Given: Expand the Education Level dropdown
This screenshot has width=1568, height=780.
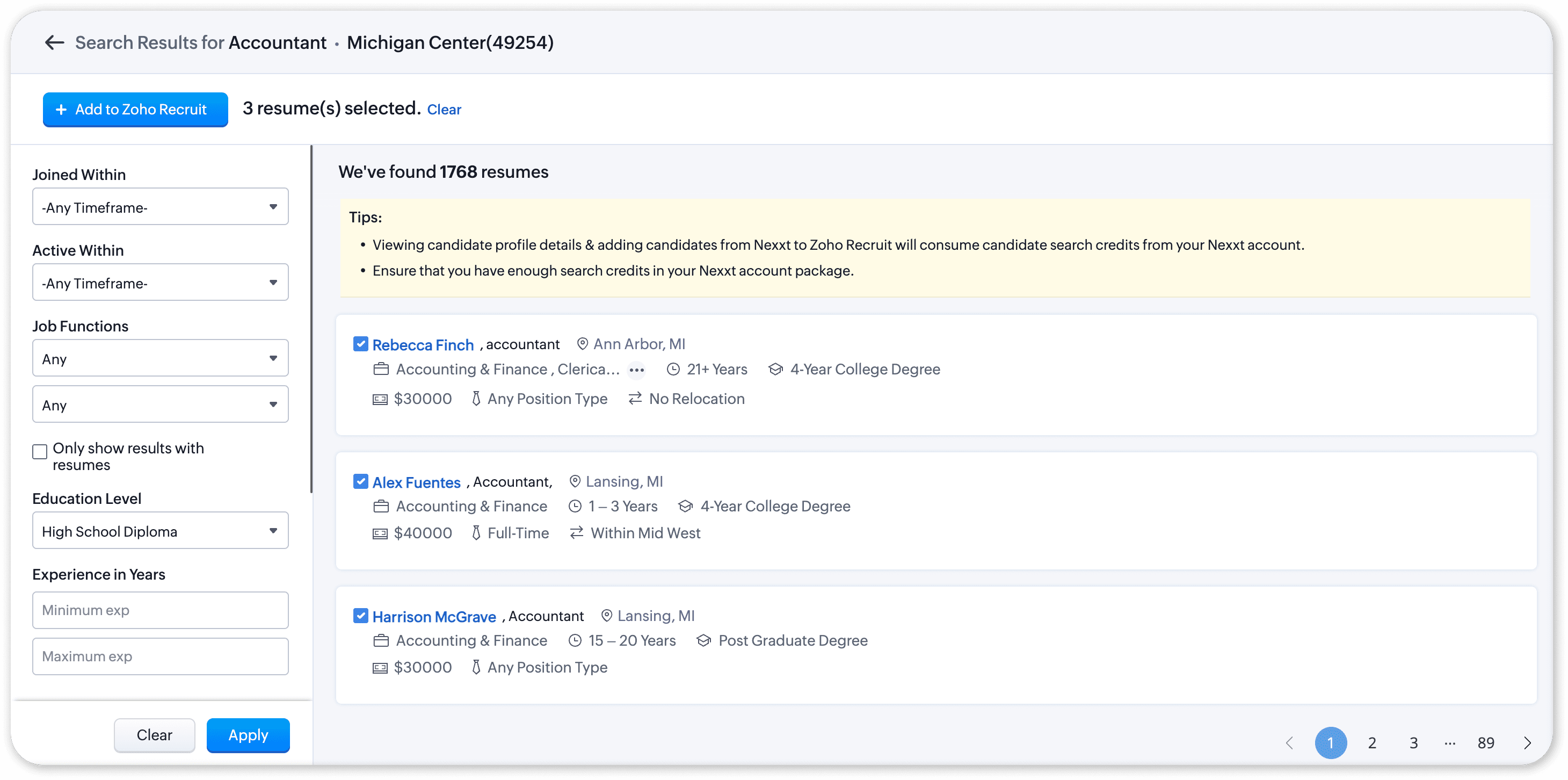Looking at the screenshot, I should 160,531.
